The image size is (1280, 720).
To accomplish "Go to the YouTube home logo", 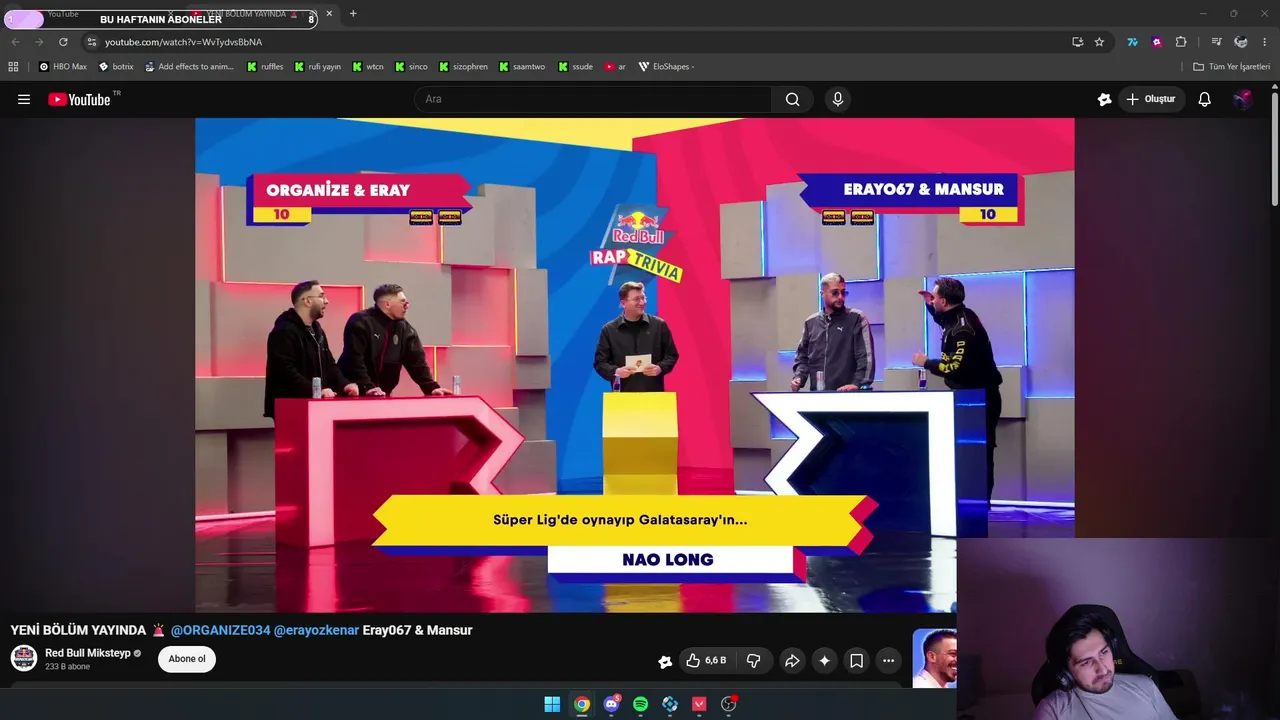I will point(79,99).
